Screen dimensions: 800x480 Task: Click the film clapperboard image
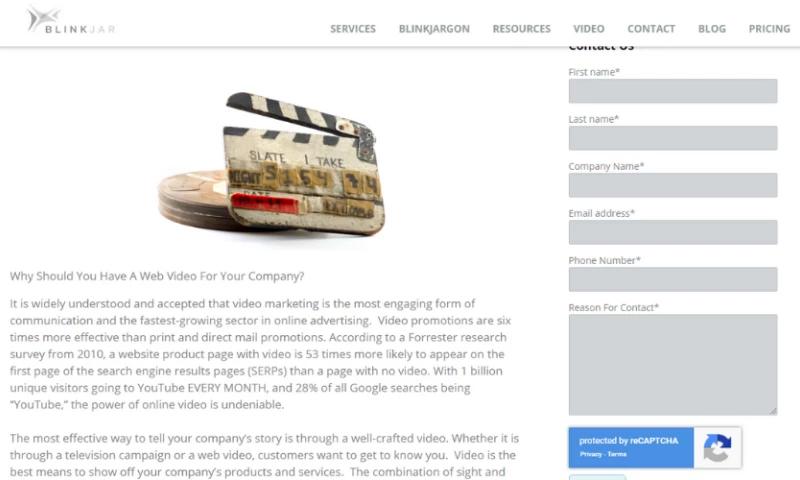tap(271, 164)
